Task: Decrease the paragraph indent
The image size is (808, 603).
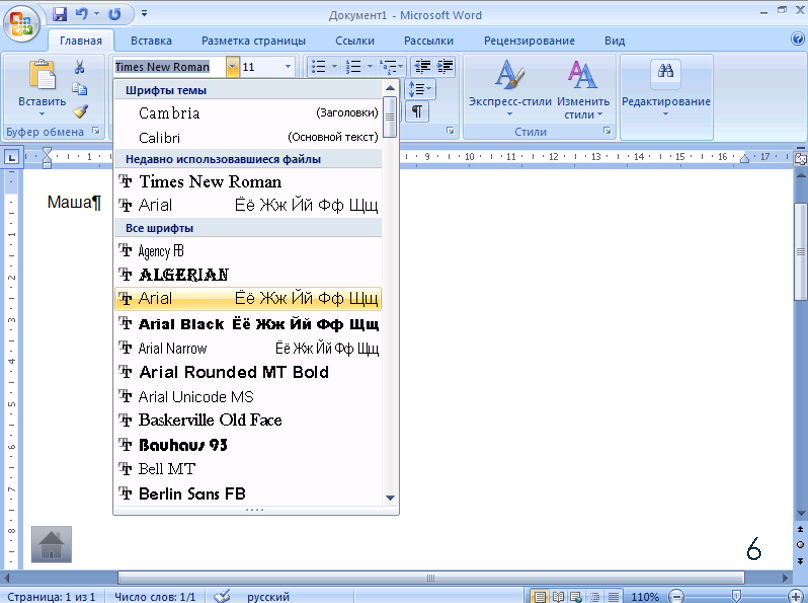Action: [x=423, y=66]
